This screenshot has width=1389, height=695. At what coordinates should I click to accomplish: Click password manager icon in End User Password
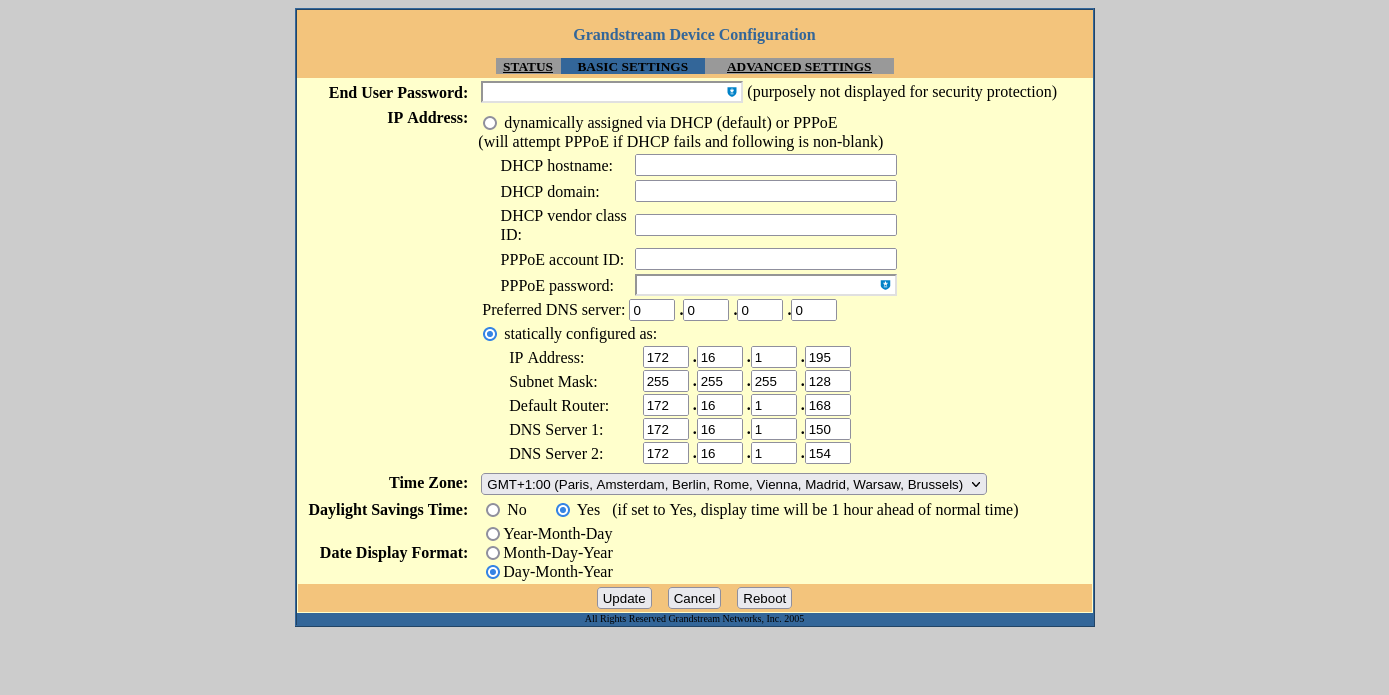point(732,92)
